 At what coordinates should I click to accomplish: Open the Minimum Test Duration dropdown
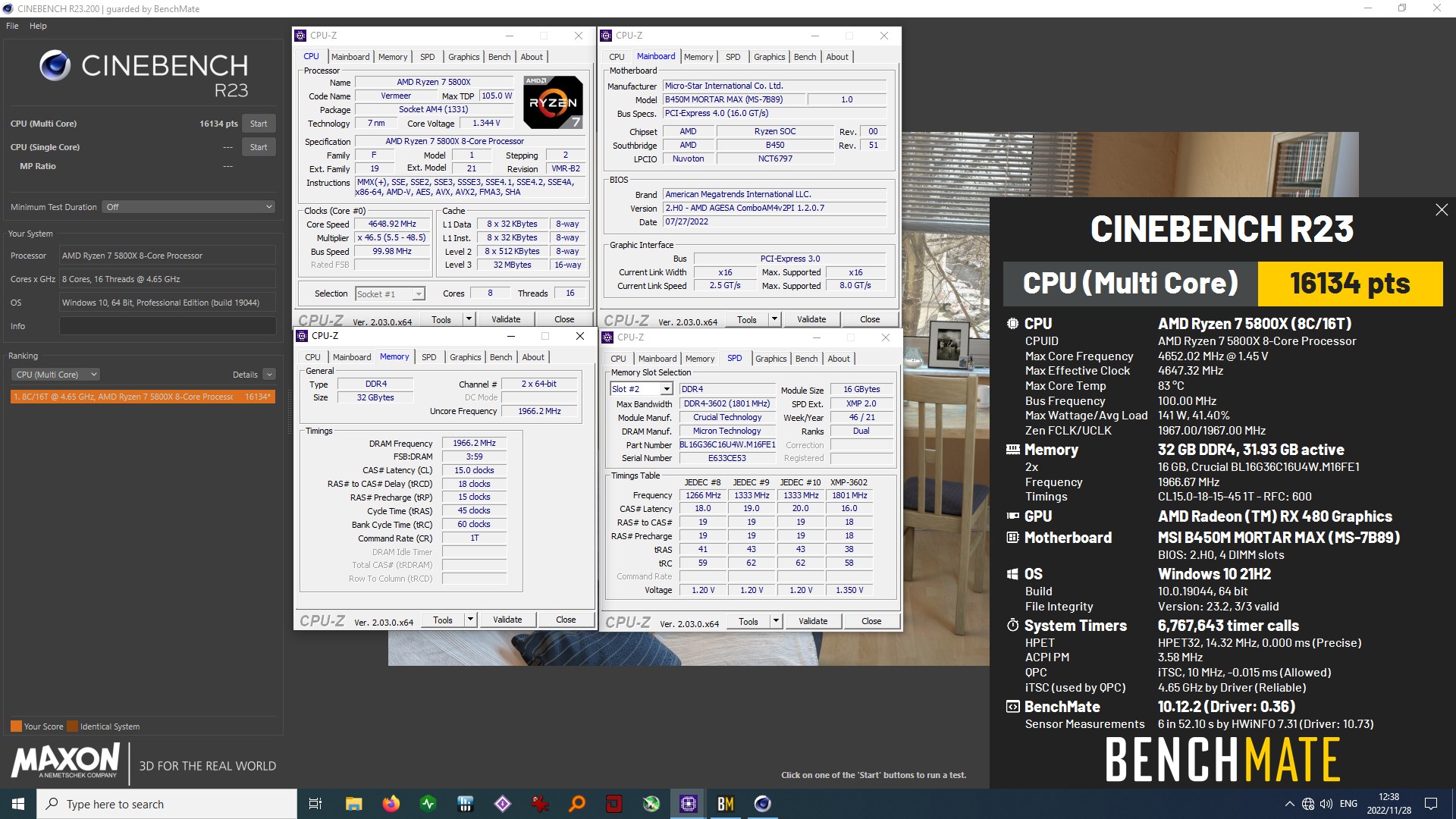click(x=188, y=207)
